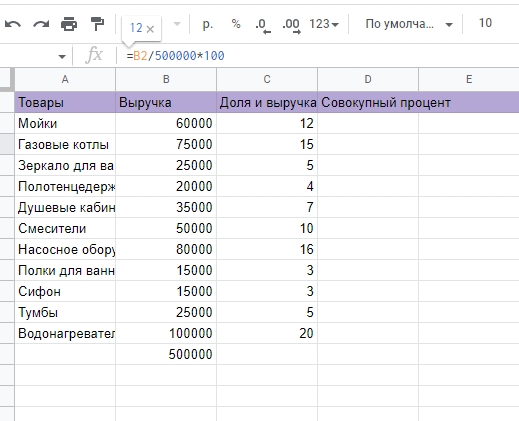Select the paint format roller icon
This screenshot has height=421, width=519.
coord(97,24)
